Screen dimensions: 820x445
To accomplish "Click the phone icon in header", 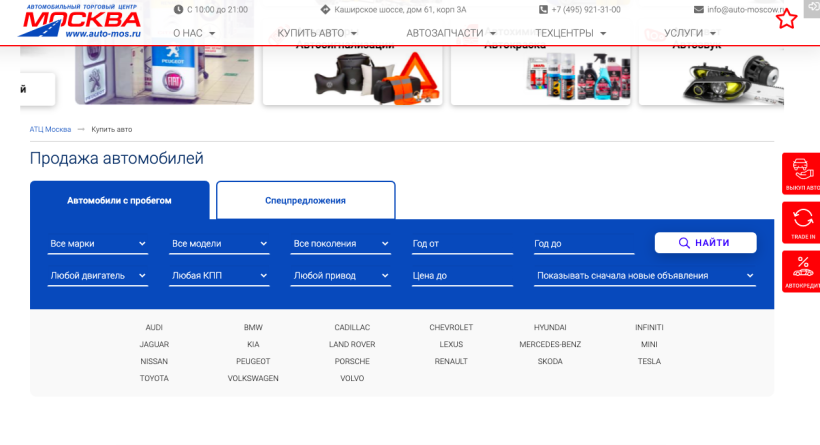I will tap(543, 9).
